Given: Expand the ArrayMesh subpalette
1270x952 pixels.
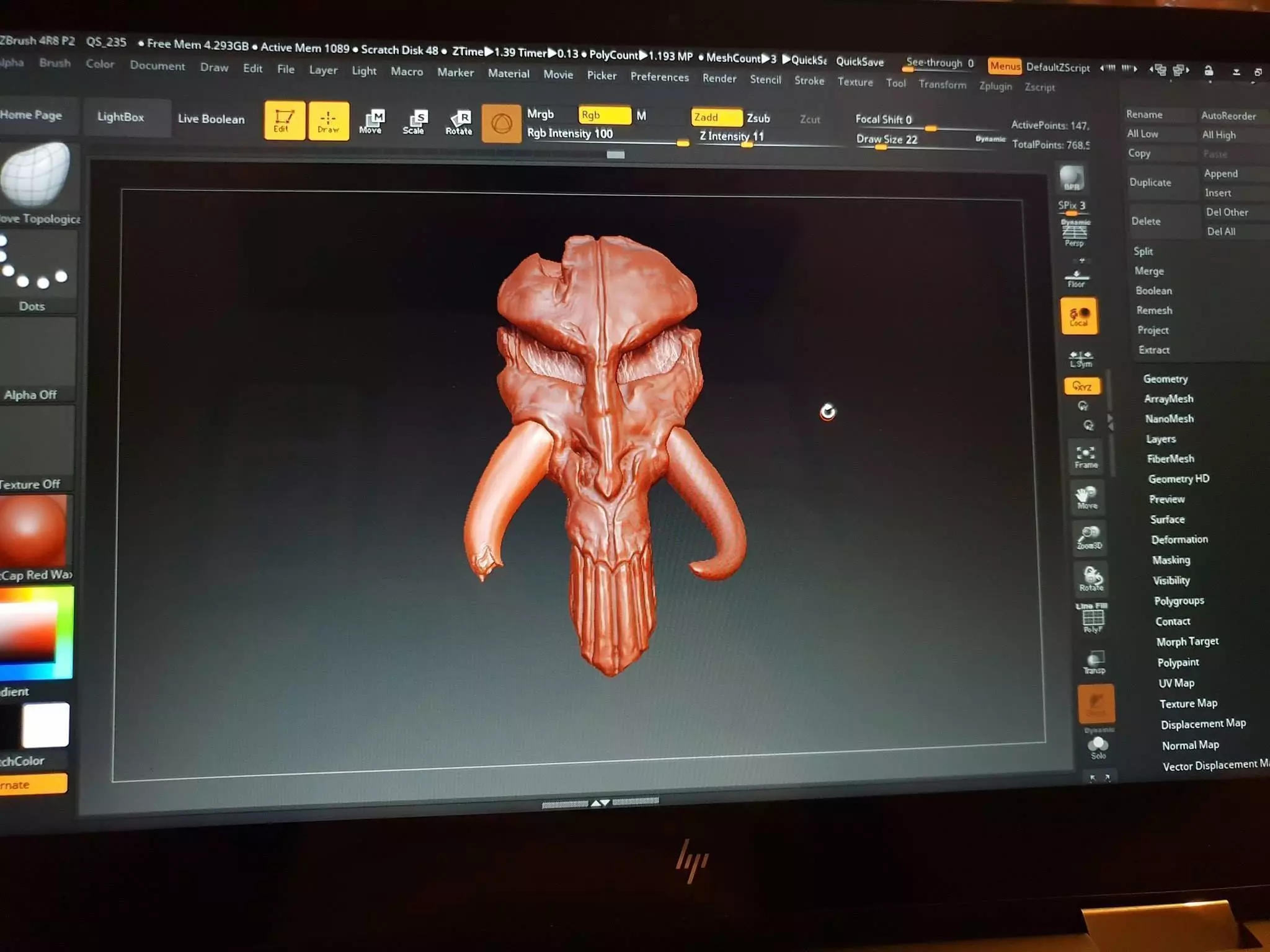Looking at the screenshot, I should pyautogui.click(x=1168, y=399).
